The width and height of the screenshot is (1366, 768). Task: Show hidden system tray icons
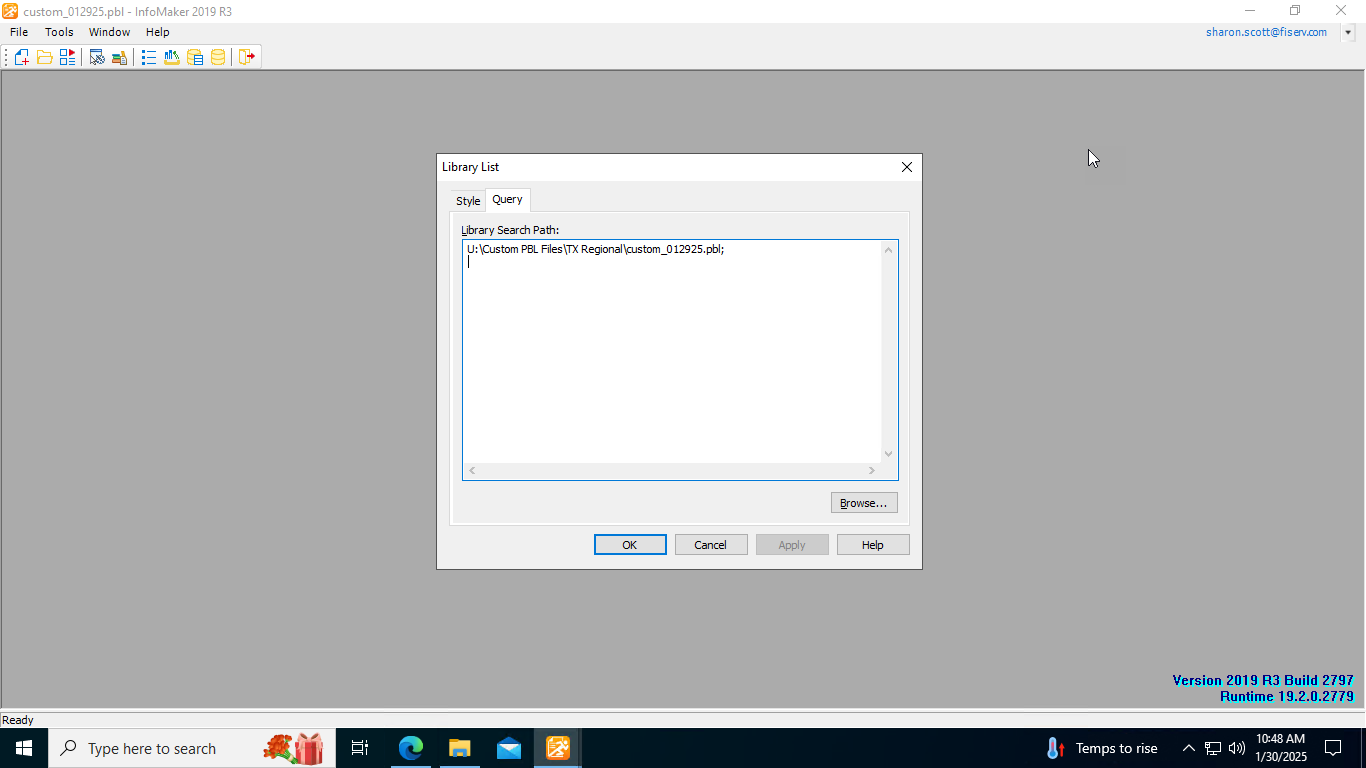click(x=1188, y=748)
